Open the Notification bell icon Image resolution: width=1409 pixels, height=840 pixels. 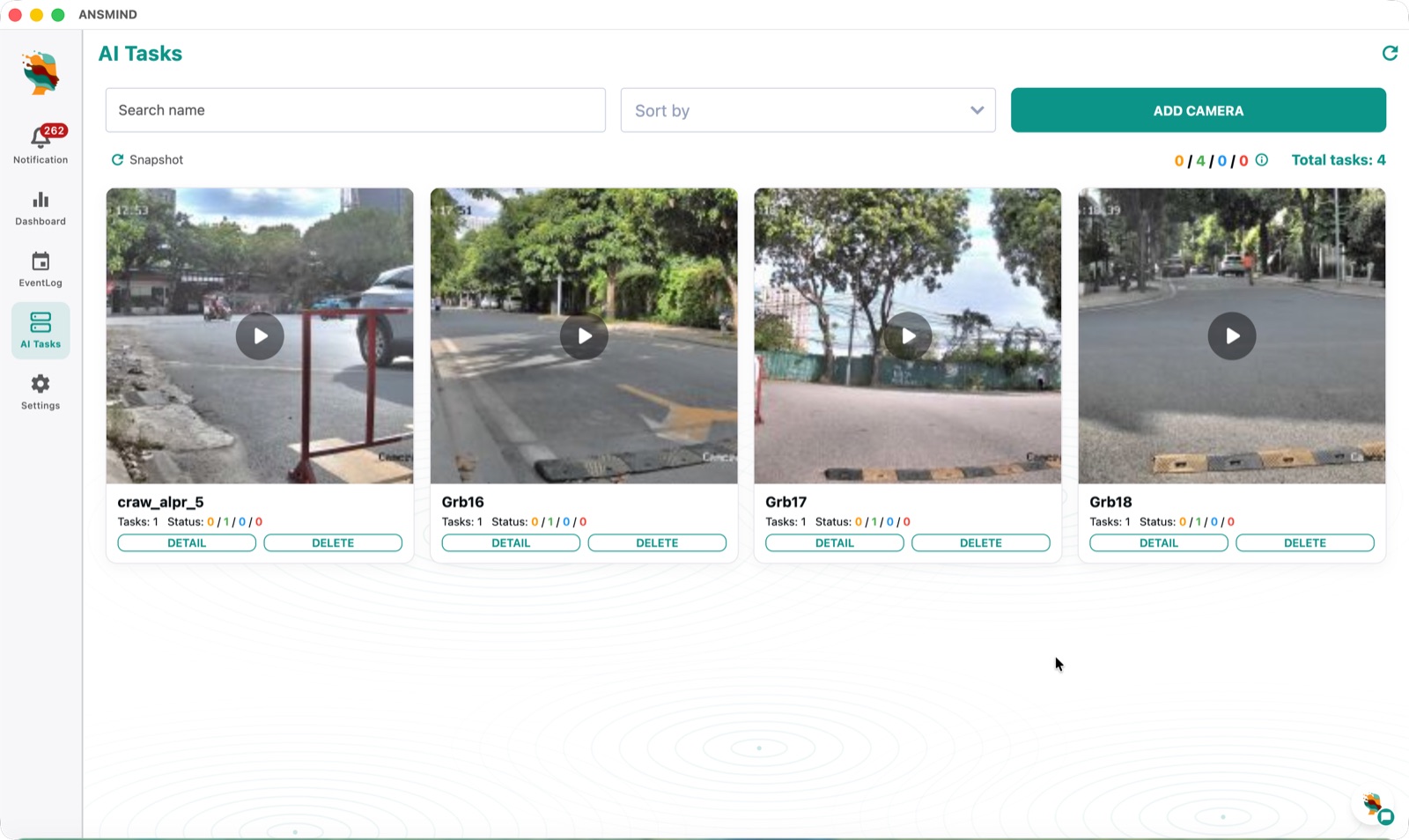tap(41, 137)
